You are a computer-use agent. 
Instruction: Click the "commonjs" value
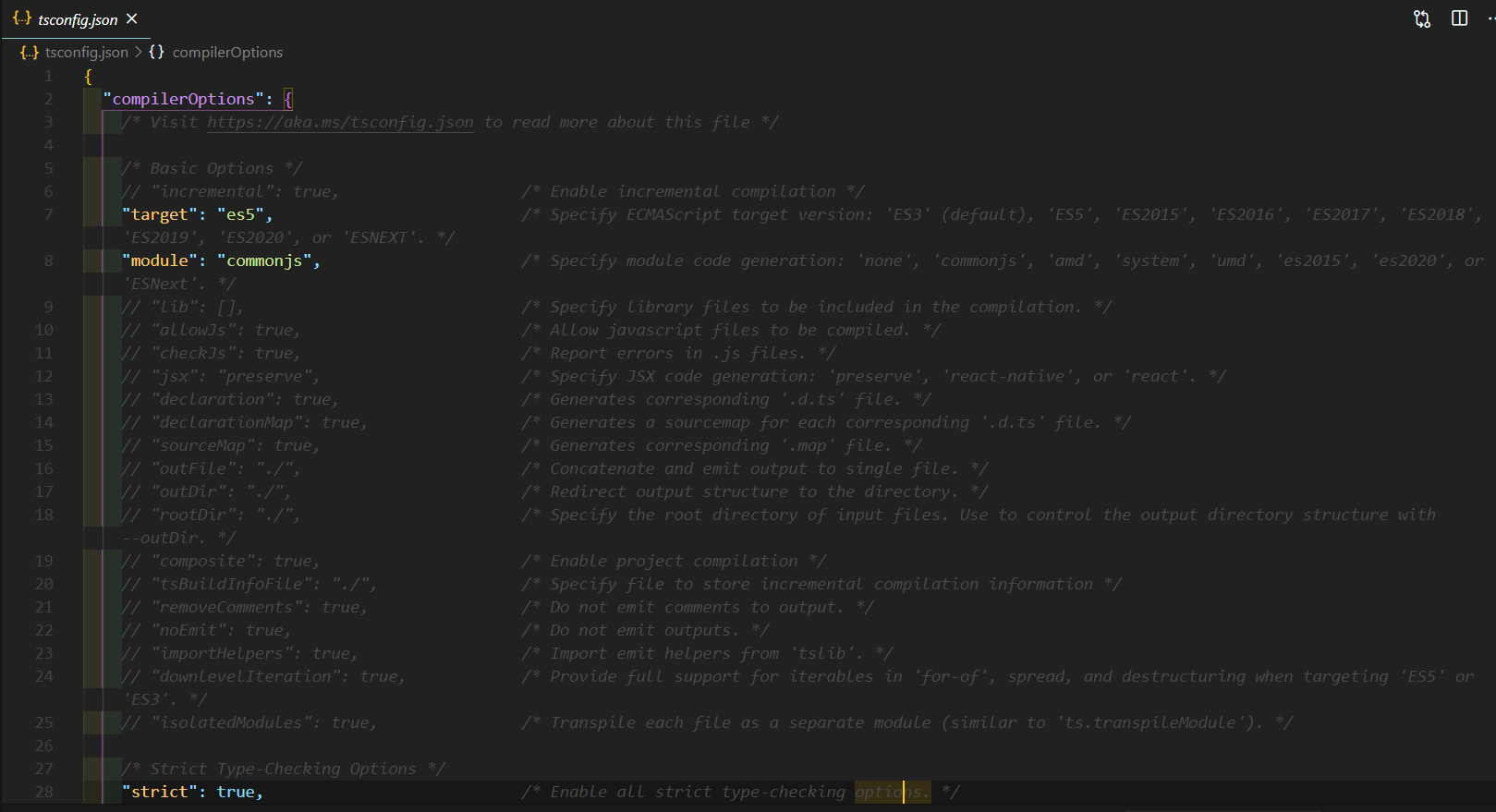tap(264, 261)
